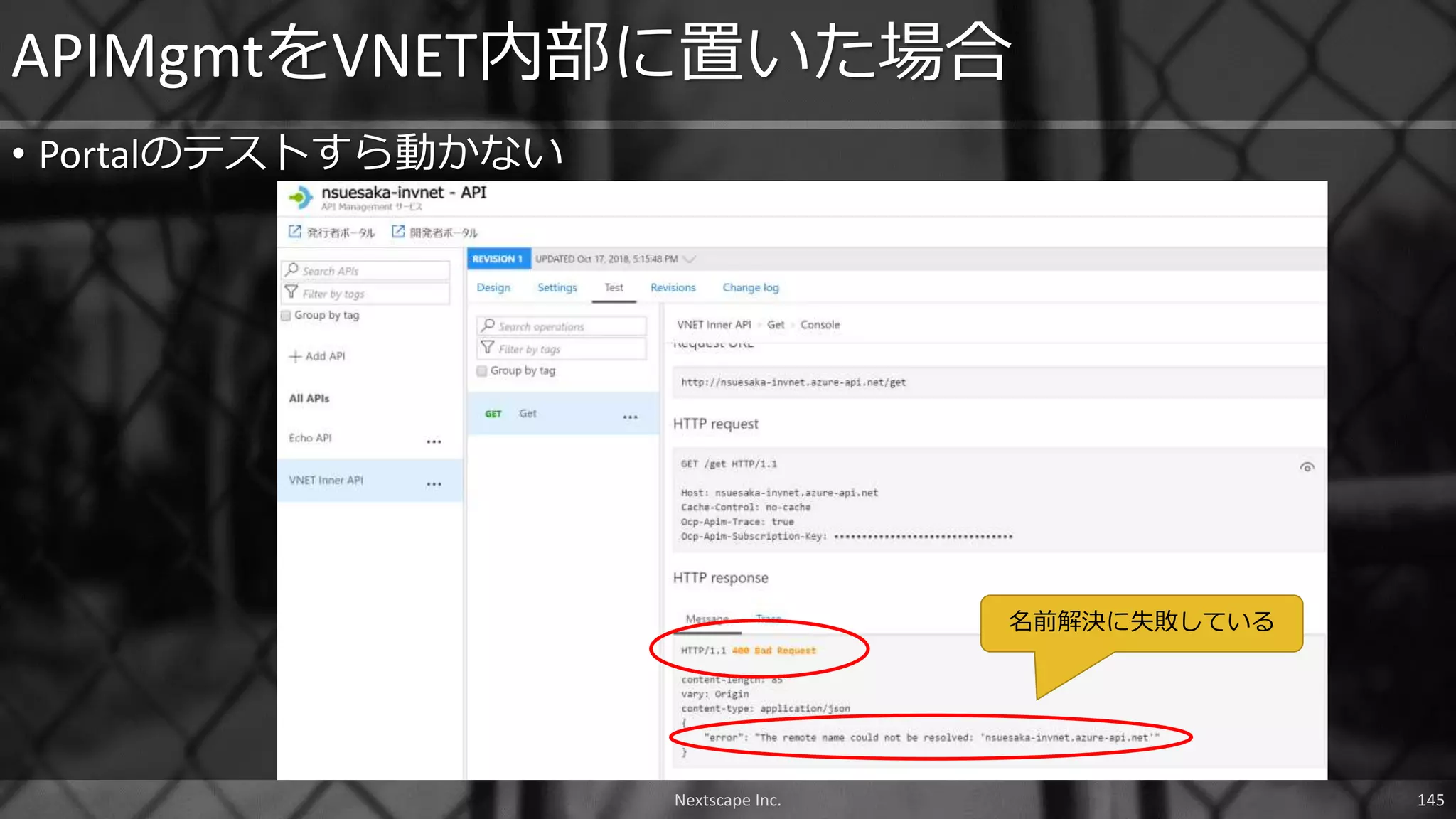Screen dimensions: 1456x819
Task: Click Get in the breadcrumb
Action: (x=776, y=325)
